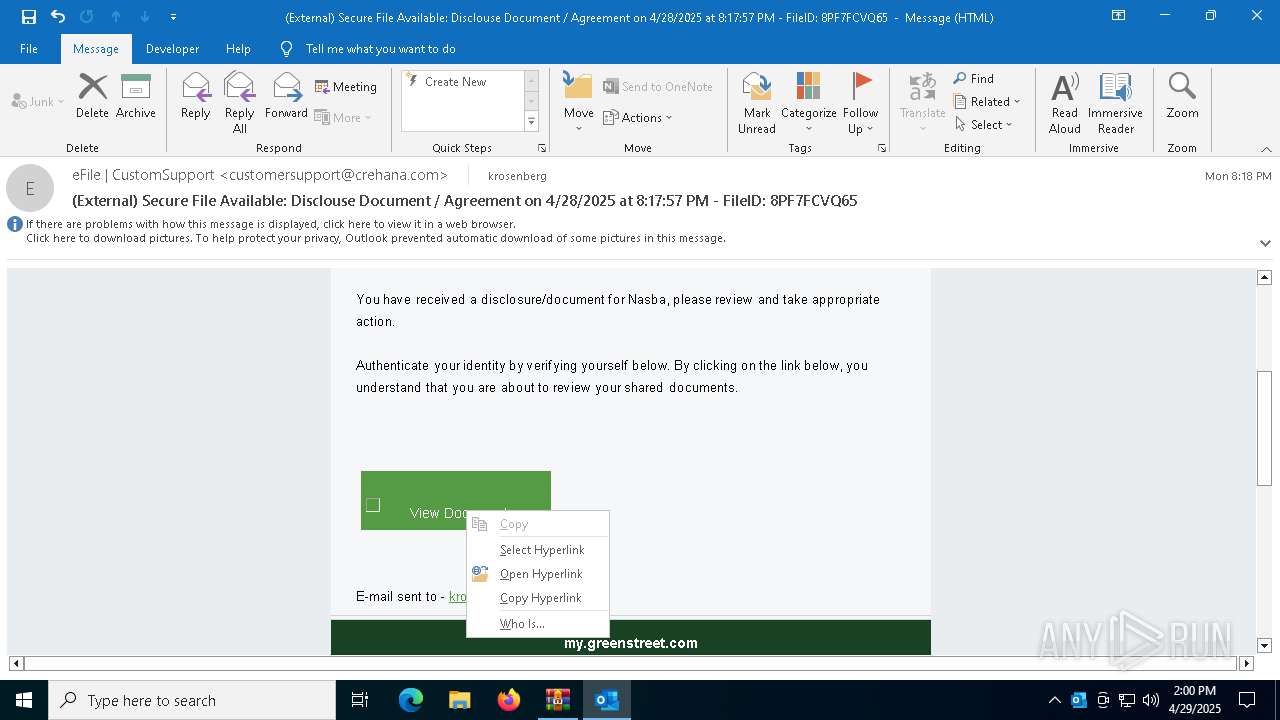
Task: Open the notification center icon
Action: 1247,700
